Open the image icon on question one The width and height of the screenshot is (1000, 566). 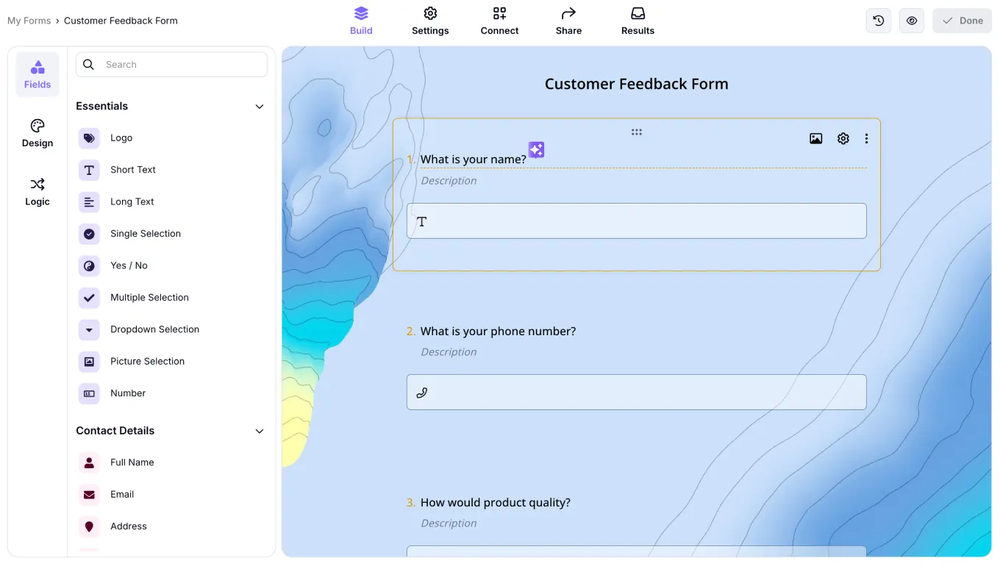point(816,139)
